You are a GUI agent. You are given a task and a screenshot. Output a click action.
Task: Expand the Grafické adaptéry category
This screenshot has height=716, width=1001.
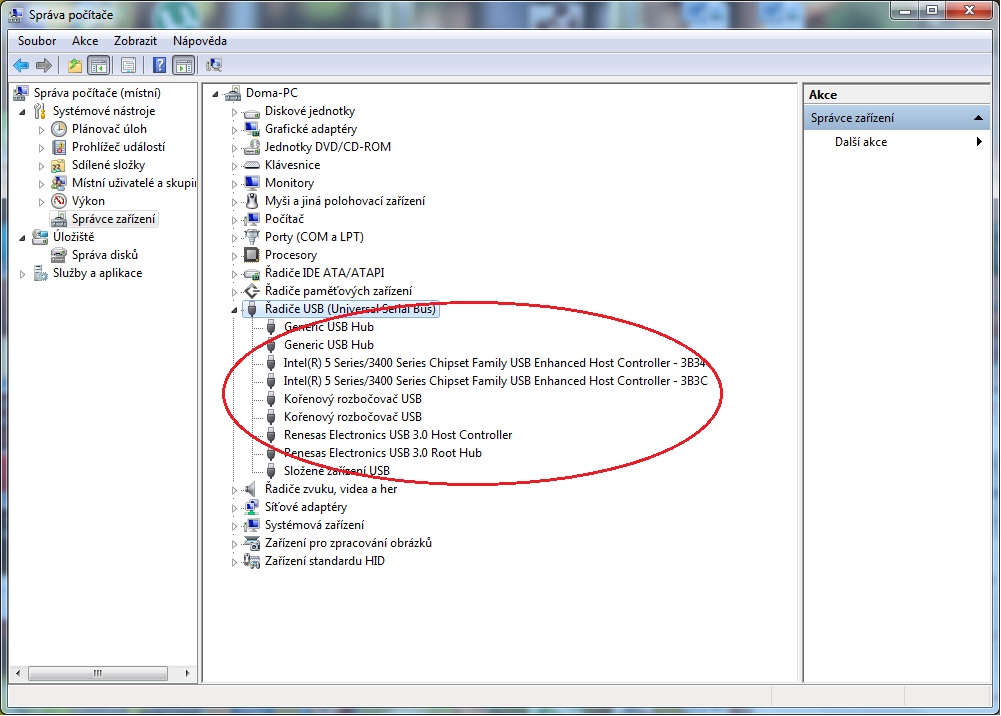click(x=236, y=130)
